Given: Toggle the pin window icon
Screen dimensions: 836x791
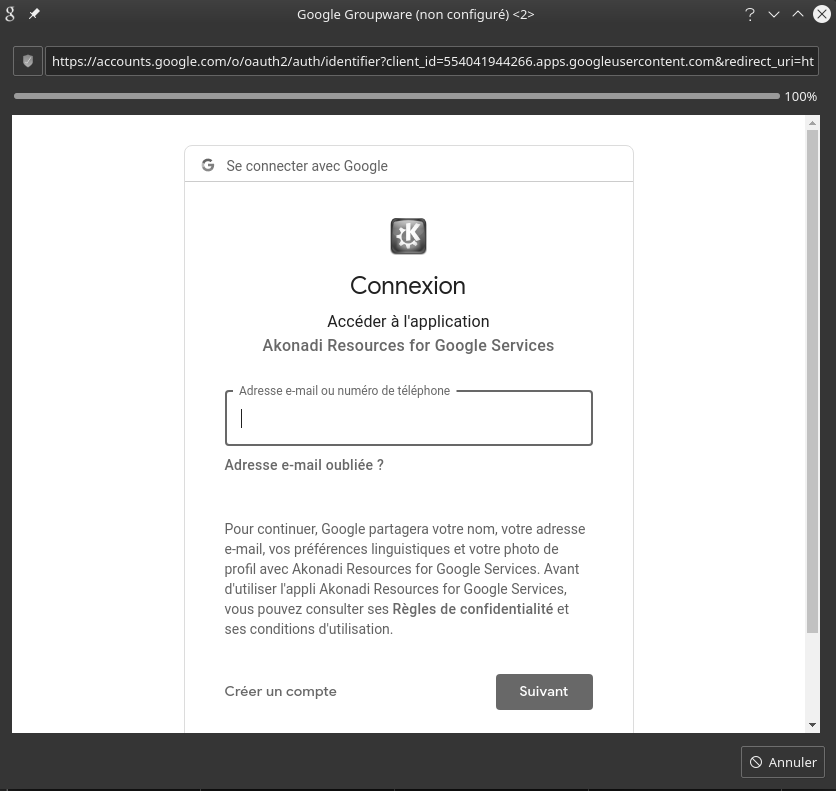Looking at the screenshot, I should point(34,14).
